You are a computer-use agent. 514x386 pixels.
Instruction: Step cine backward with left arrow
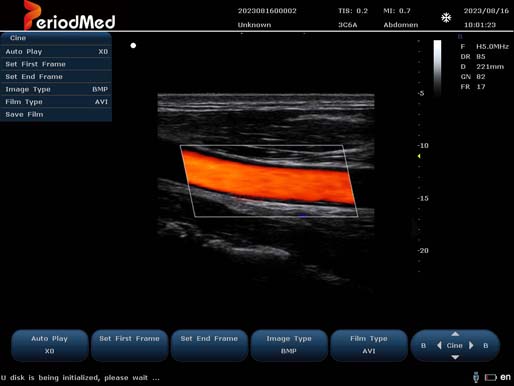439,346
